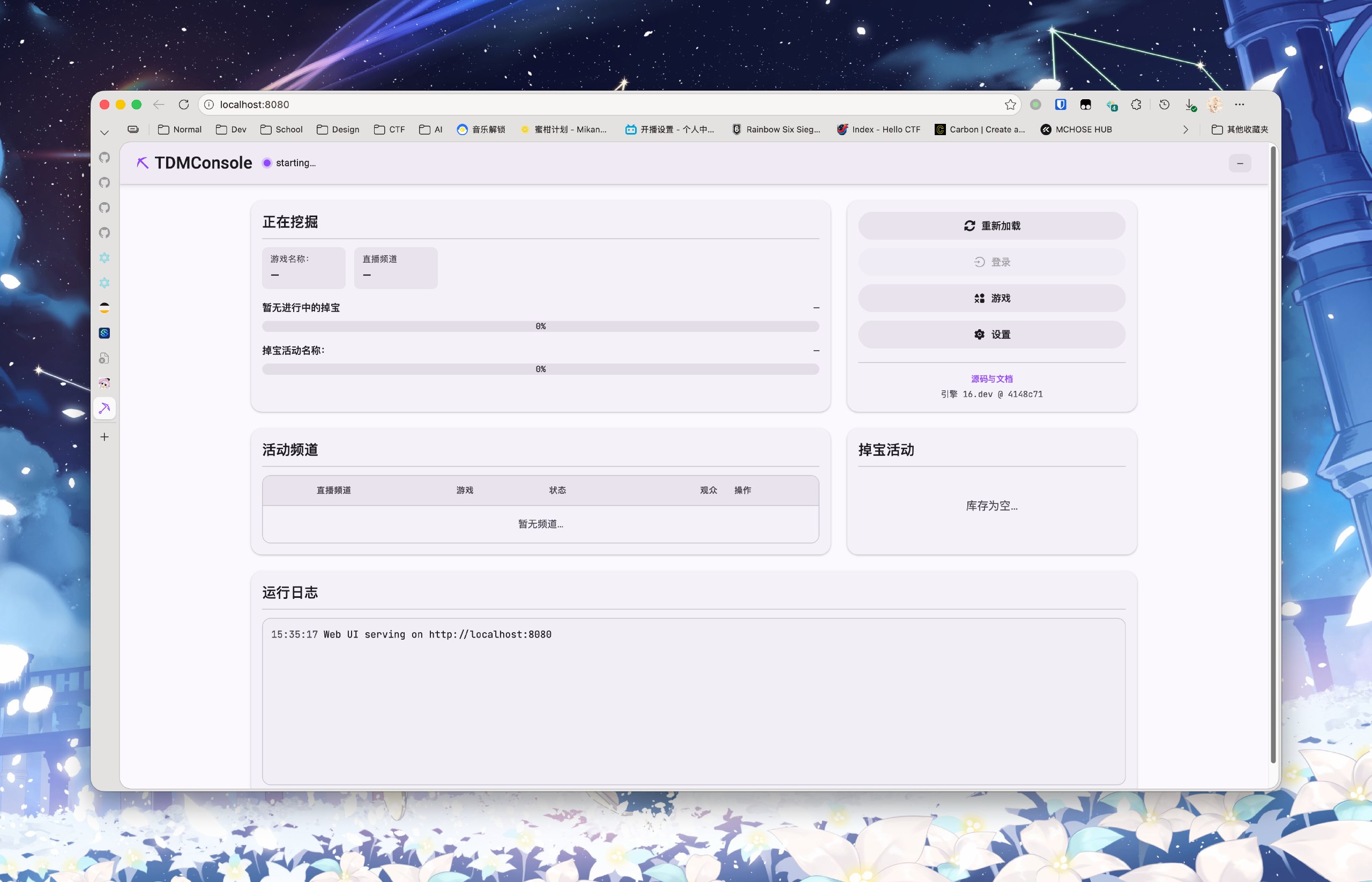Go back using the browser back arrow

pyautogui.click(x=159, y=104)
